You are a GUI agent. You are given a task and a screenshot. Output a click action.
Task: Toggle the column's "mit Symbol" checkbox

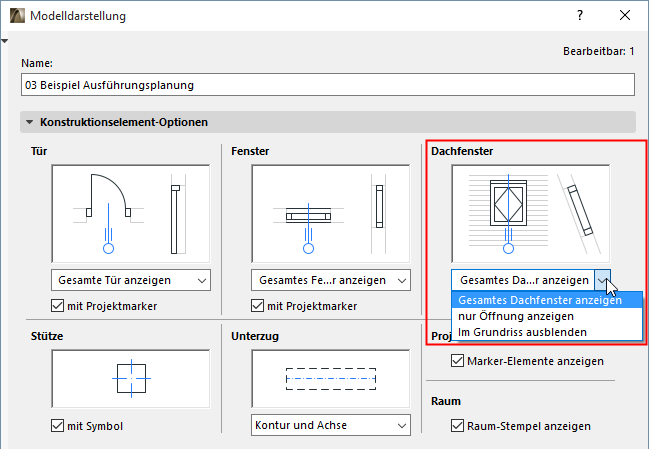tap(58, 426)
